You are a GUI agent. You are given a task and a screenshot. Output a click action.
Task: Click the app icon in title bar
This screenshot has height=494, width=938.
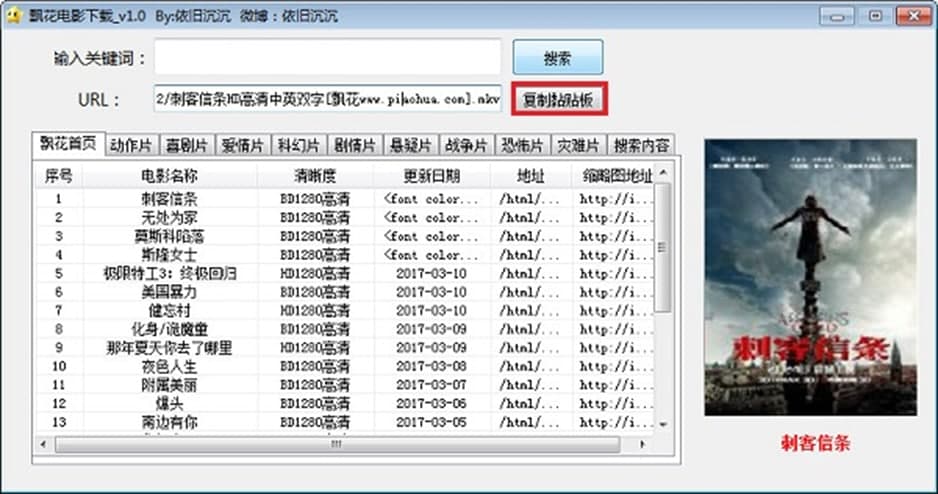click(13, 16)
